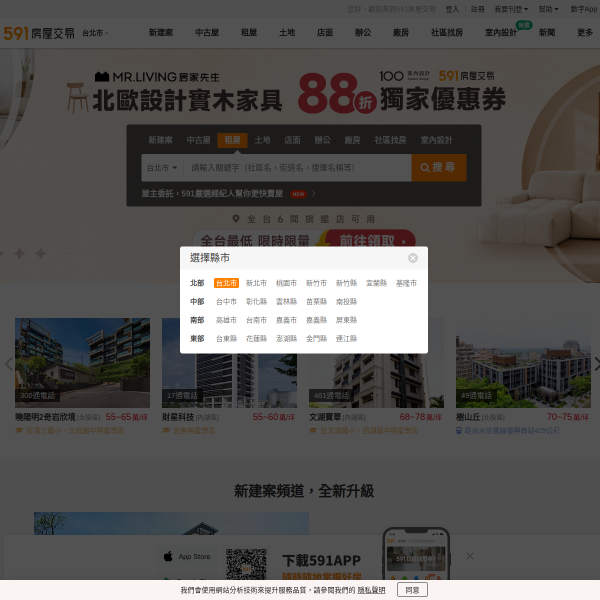Expand the 我要刊登 dropdown
This screenshot has height=600, width=600.
tap(511, 9)
